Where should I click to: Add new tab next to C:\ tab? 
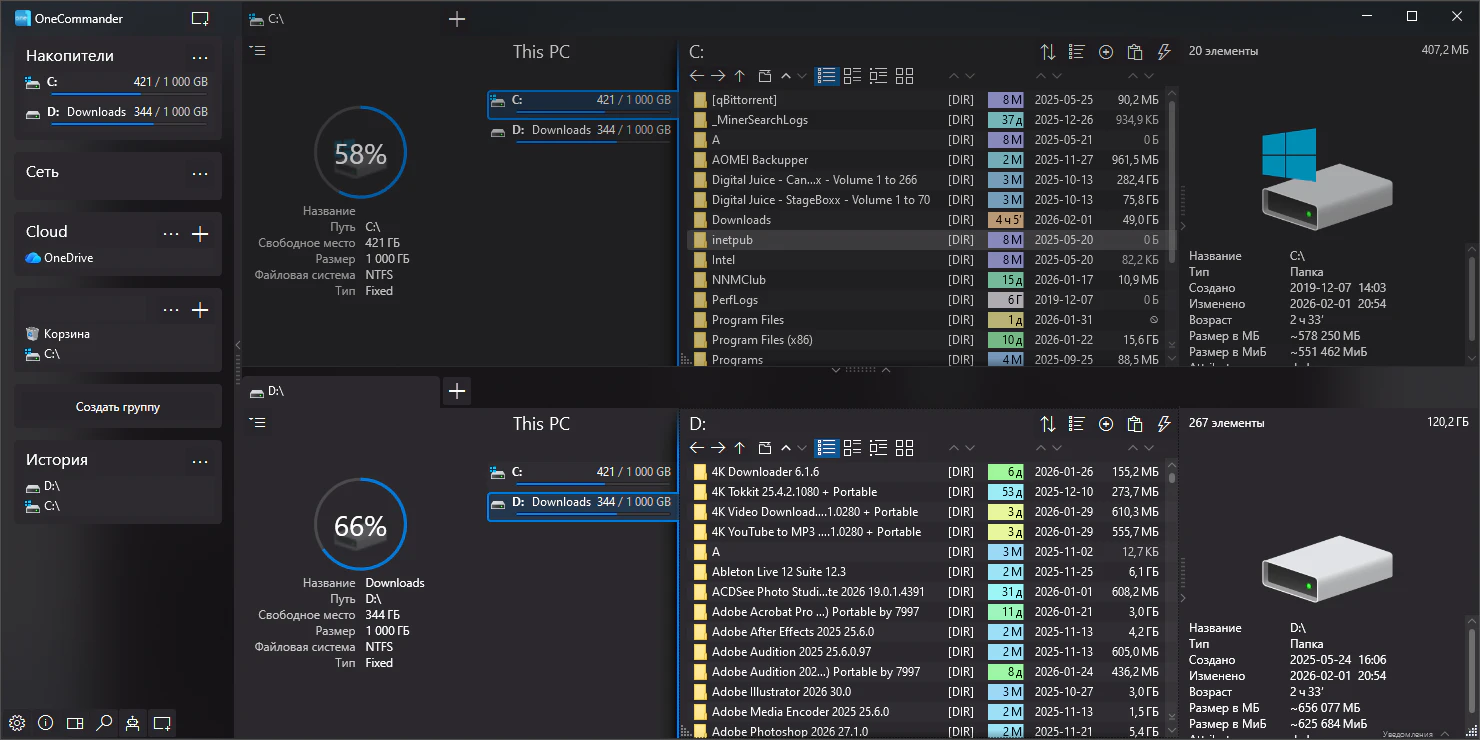click(457, 19)
